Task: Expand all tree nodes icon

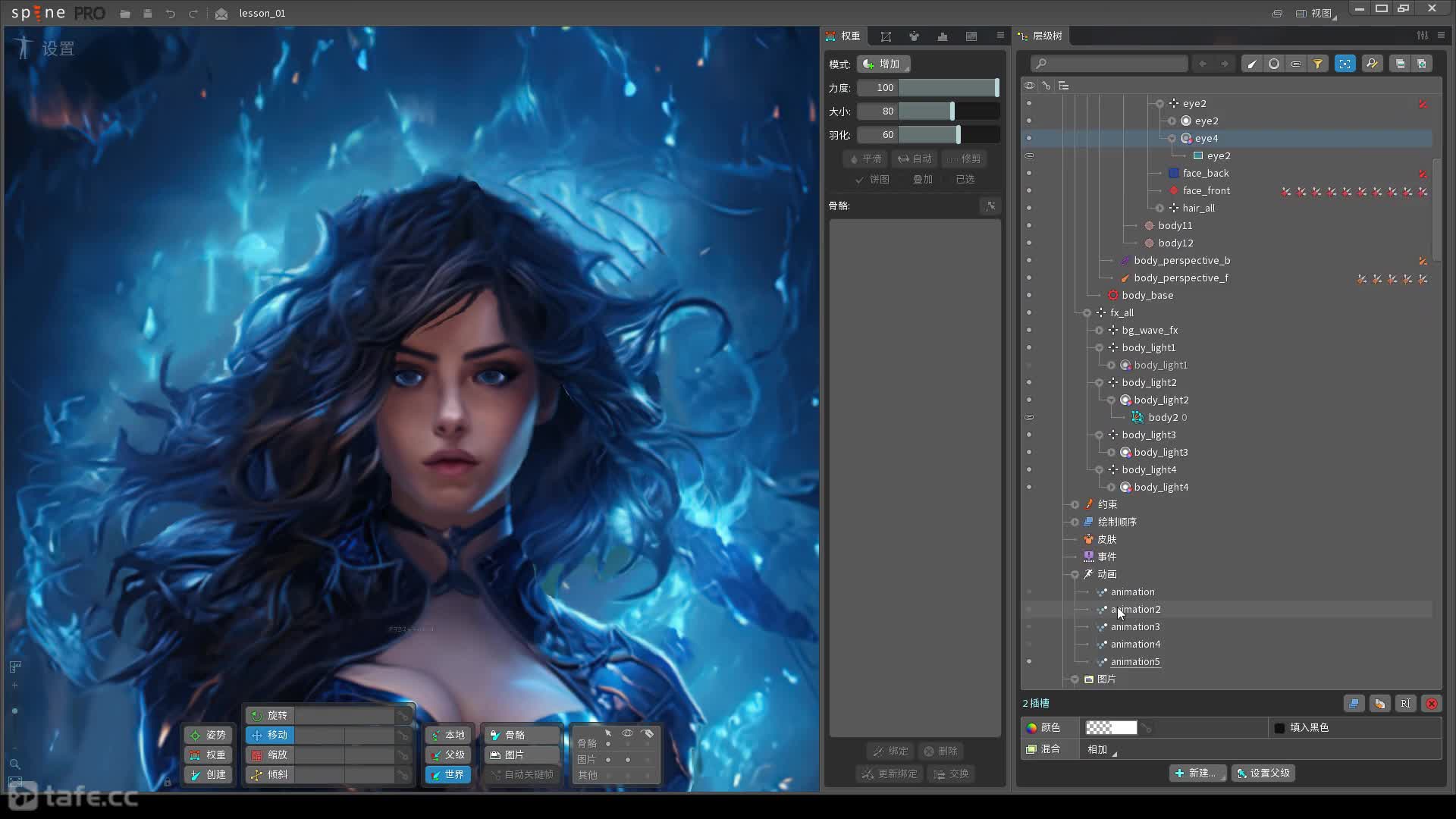Action: (1422, 64)
